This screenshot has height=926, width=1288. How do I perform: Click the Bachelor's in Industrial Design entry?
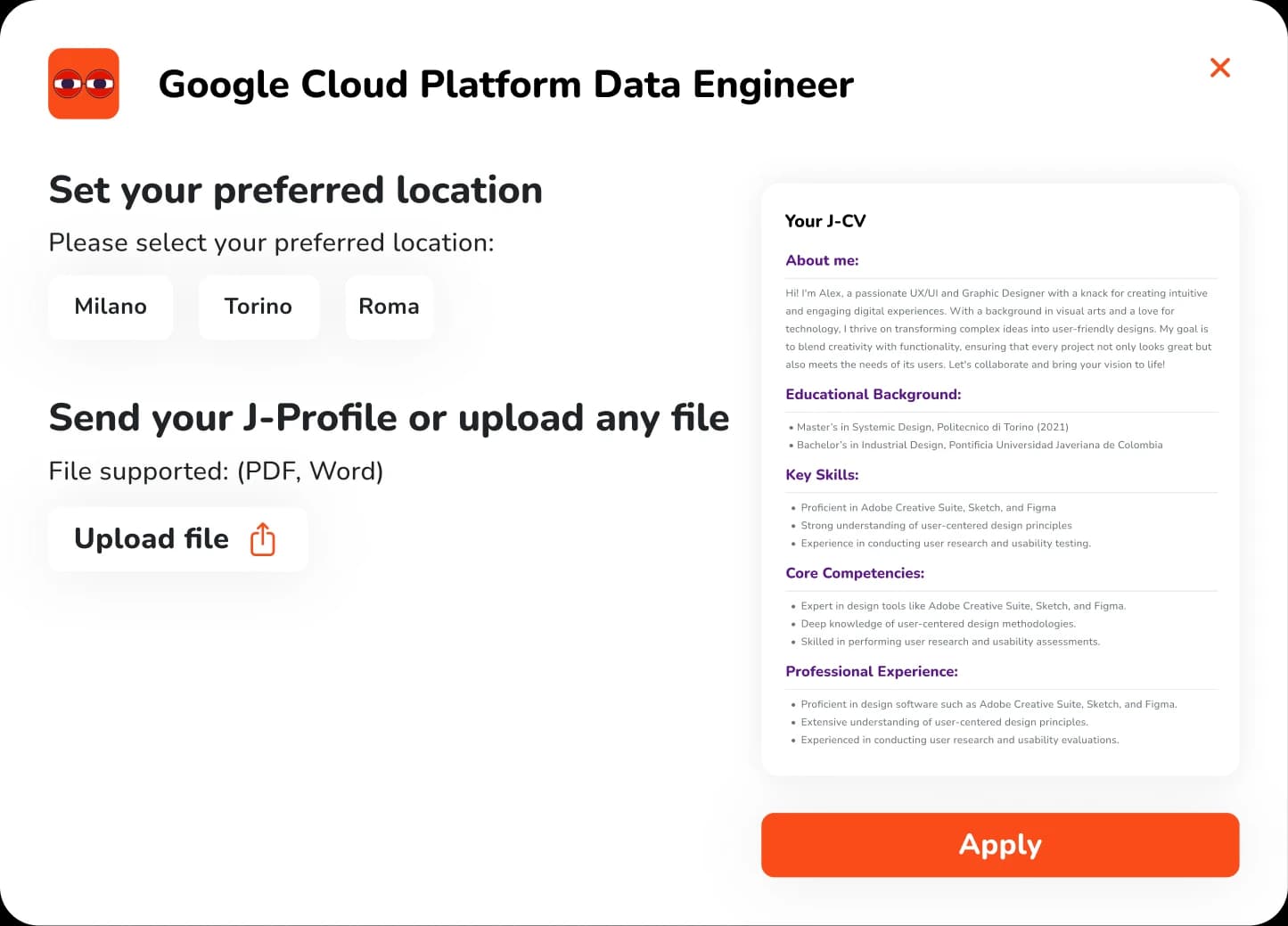tap(979, 445)
